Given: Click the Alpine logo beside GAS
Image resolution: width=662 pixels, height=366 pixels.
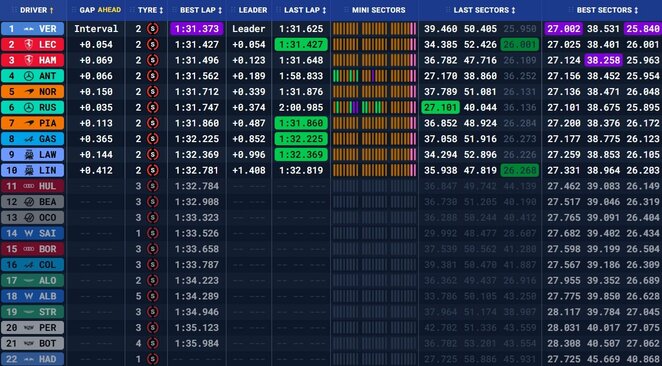Looking at the screenshot, I should click(29, 139).
